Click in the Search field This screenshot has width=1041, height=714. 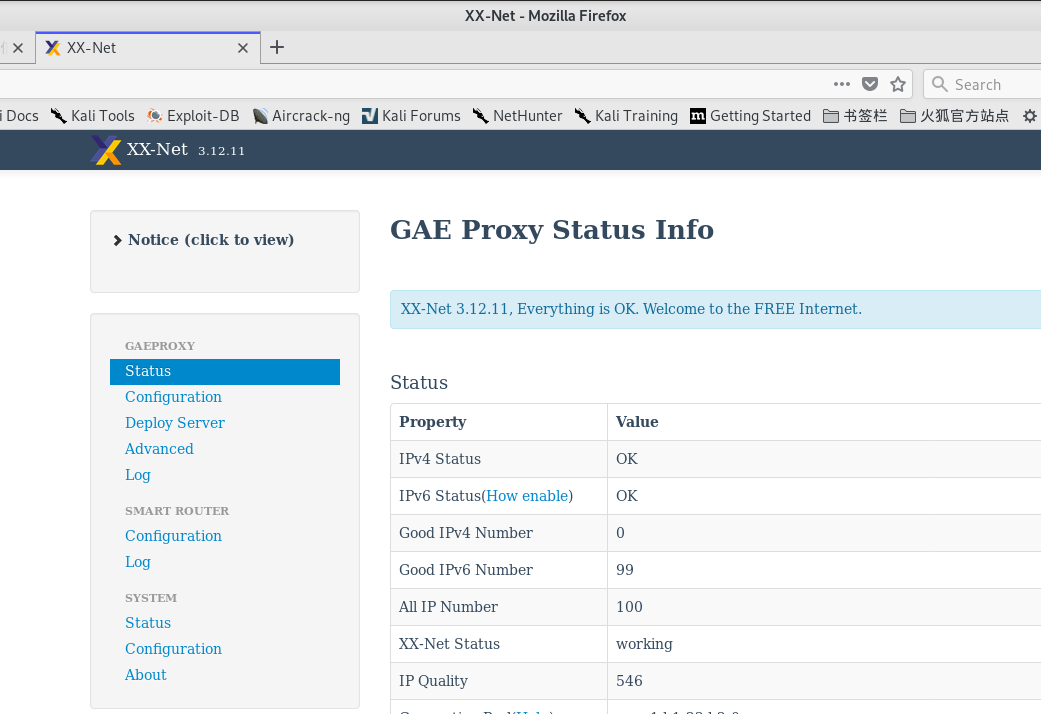point(985,84)
